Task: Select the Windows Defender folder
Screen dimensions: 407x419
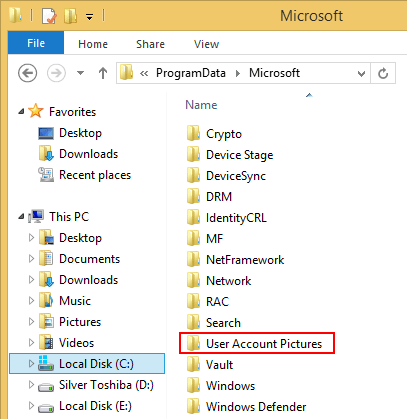Action: pos(247,407)
